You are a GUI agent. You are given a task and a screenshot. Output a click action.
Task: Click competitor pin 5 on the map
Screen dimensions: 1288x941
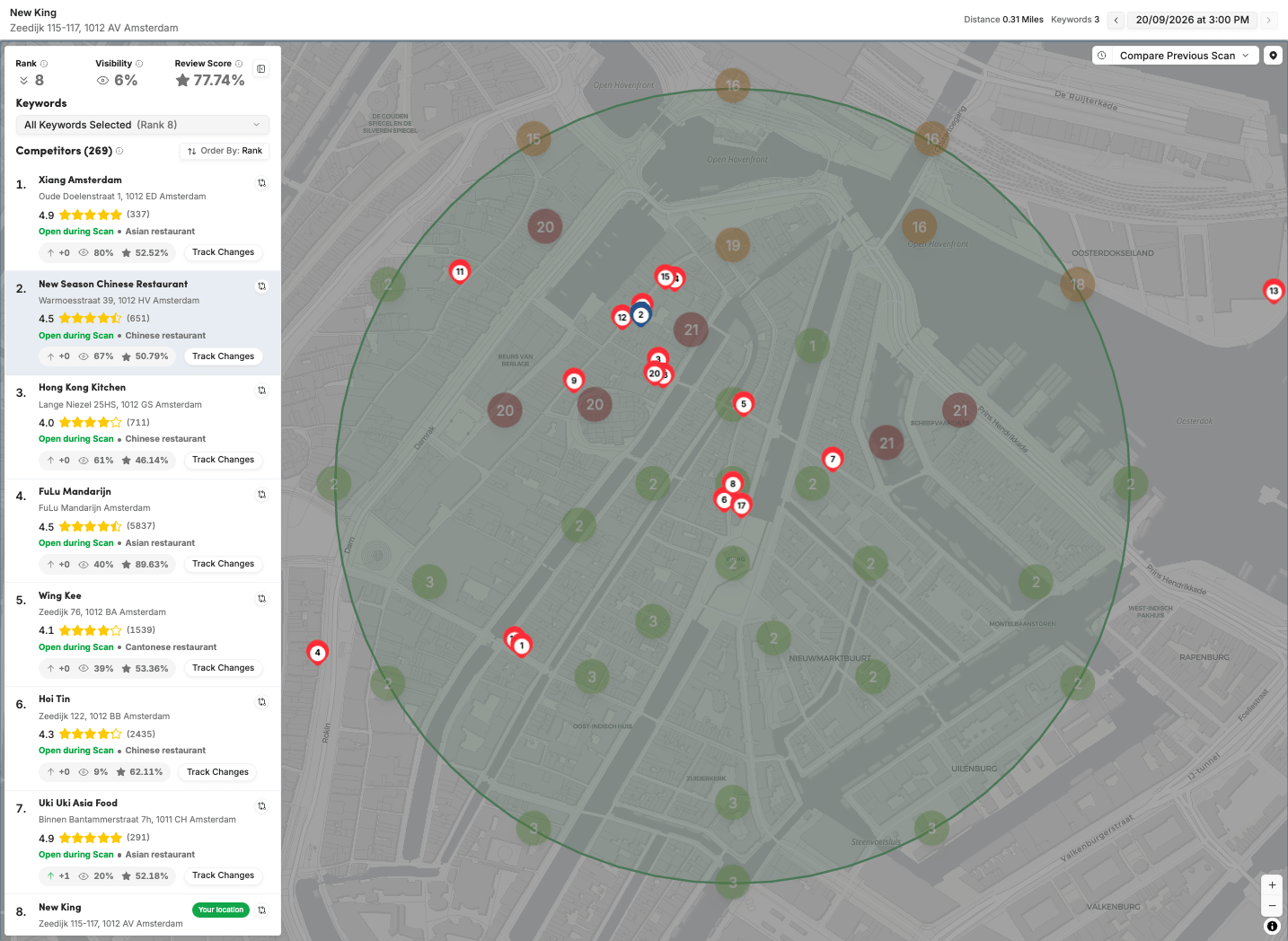(743, 405)
